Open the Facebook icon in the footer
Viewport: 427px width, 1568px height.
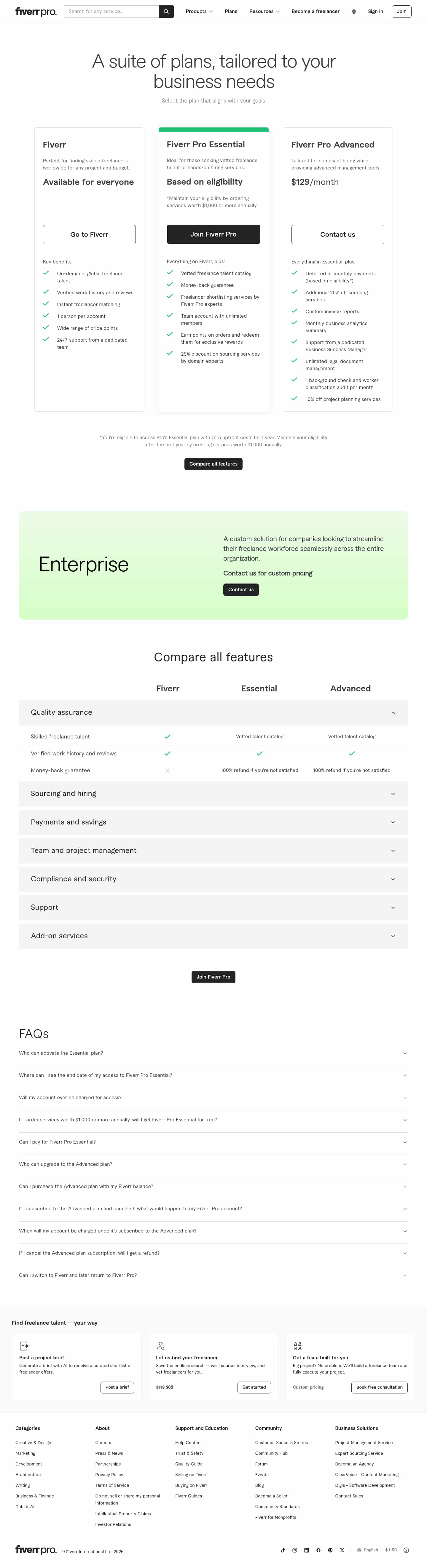point(318,1550)
